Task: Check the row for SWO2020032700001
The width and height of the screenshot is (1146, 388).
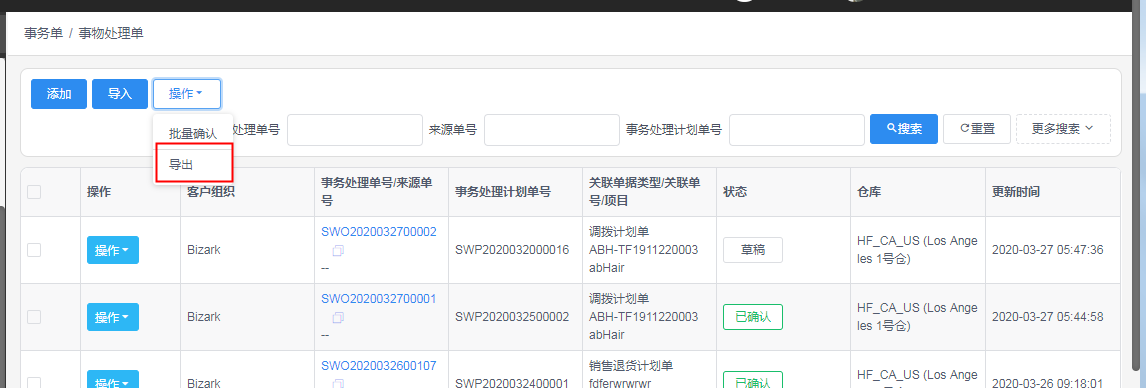Action: point(34,317)
